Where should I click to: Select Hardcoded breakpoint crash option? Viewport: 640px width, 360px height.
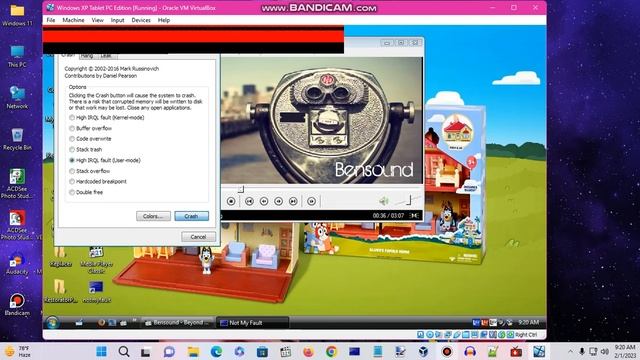pyautogui.click(x=98, y=181)
